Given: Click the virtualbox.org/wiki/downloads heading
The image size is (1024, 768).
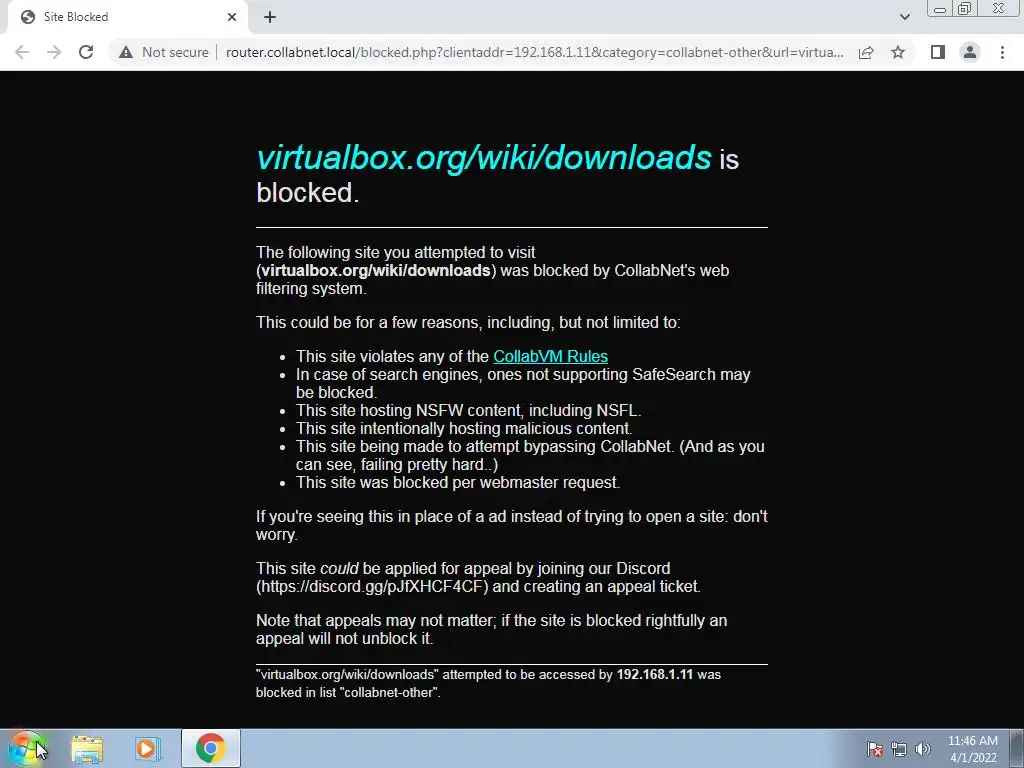Looking at the screenshot, I should [x=484, y=158].
